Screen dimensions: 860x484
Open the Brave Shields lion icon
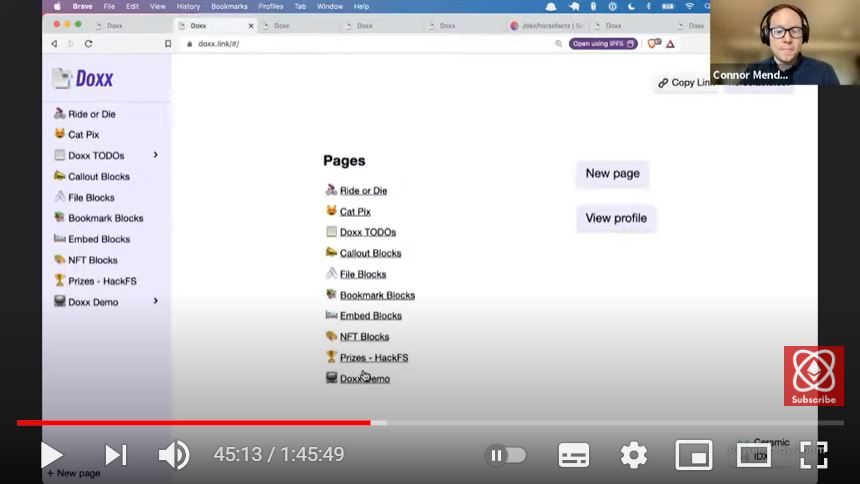pyautogui.click(x=653, y=43)
